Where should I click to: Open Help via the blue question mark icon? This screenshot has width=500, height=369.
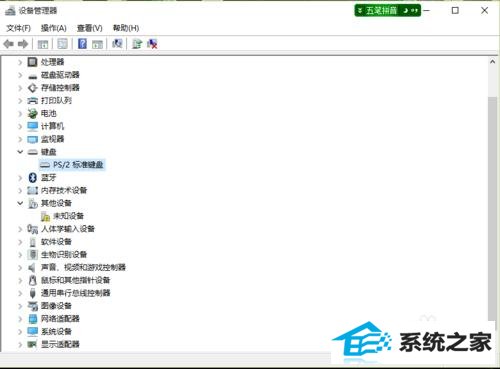(x=82, y=44)
